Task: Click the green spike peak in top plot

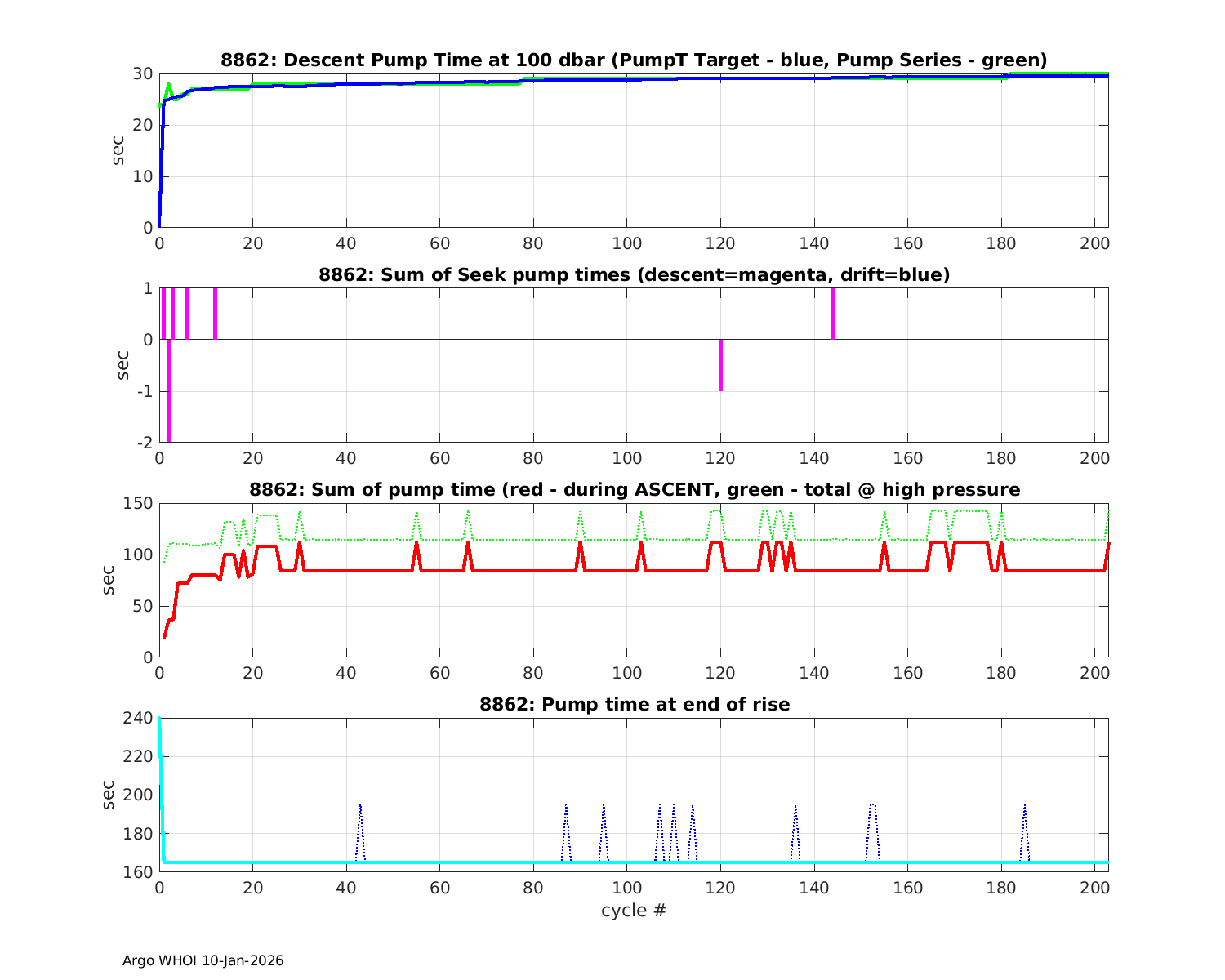Action: [168, 84]
